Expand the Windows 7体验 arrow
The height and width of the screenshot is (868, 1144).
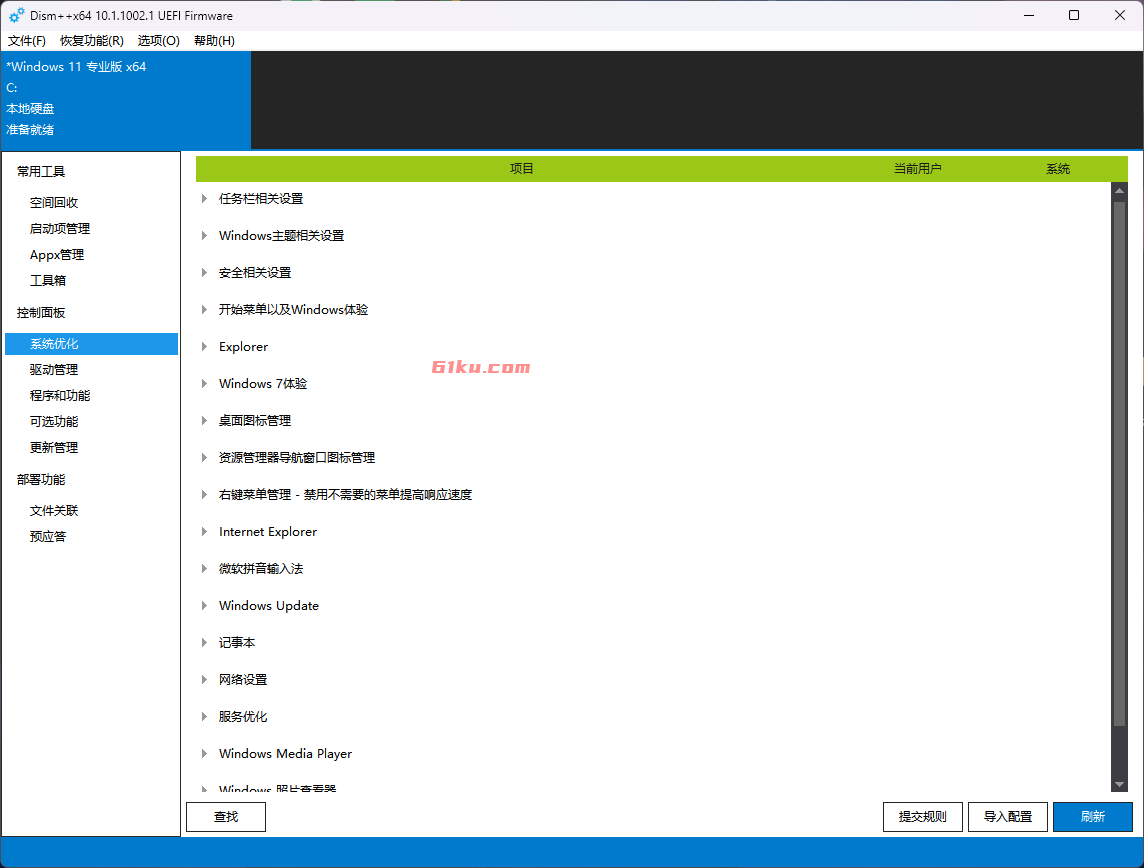pyautogui.click(x=204, y=384)
